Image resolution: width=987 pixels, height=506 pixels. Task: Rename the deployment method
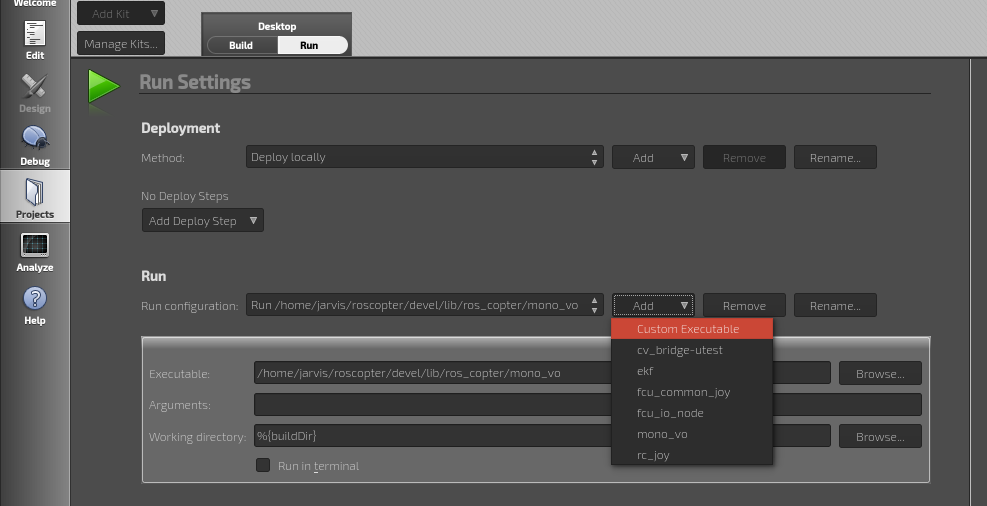pyautogui.click(x=835, y=157)
